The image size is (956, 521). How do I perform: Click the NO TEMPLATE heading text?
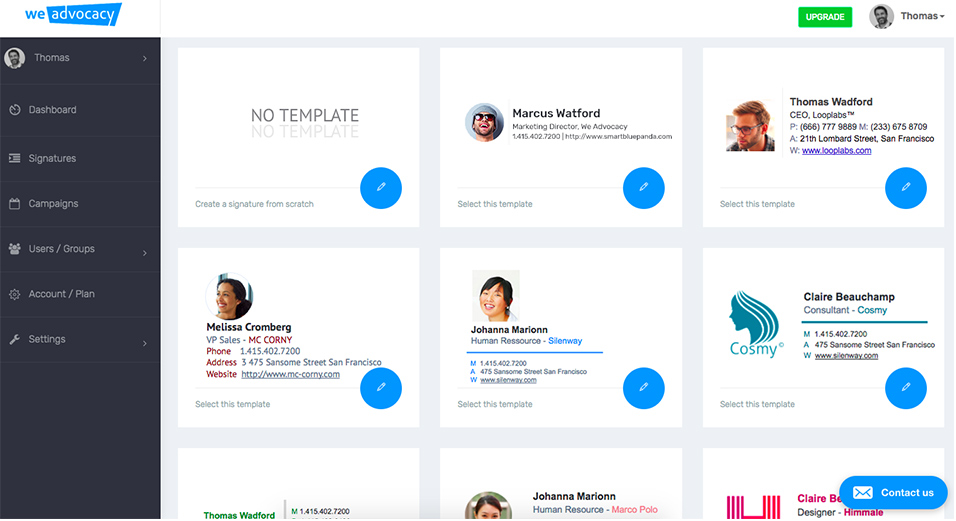click(x=305, y=115)
